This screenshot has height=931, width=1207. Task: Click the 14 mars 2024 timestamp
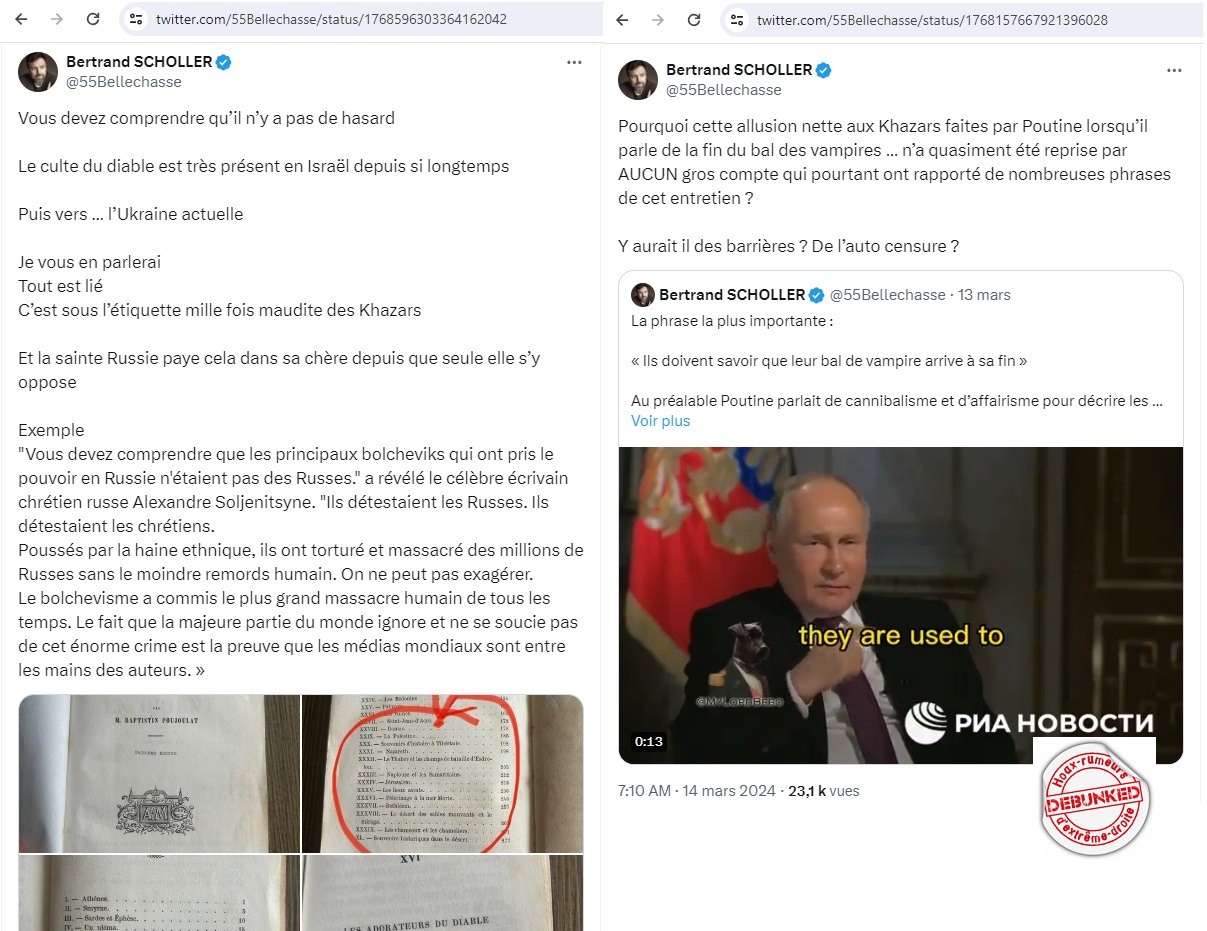tap(728, 791)
